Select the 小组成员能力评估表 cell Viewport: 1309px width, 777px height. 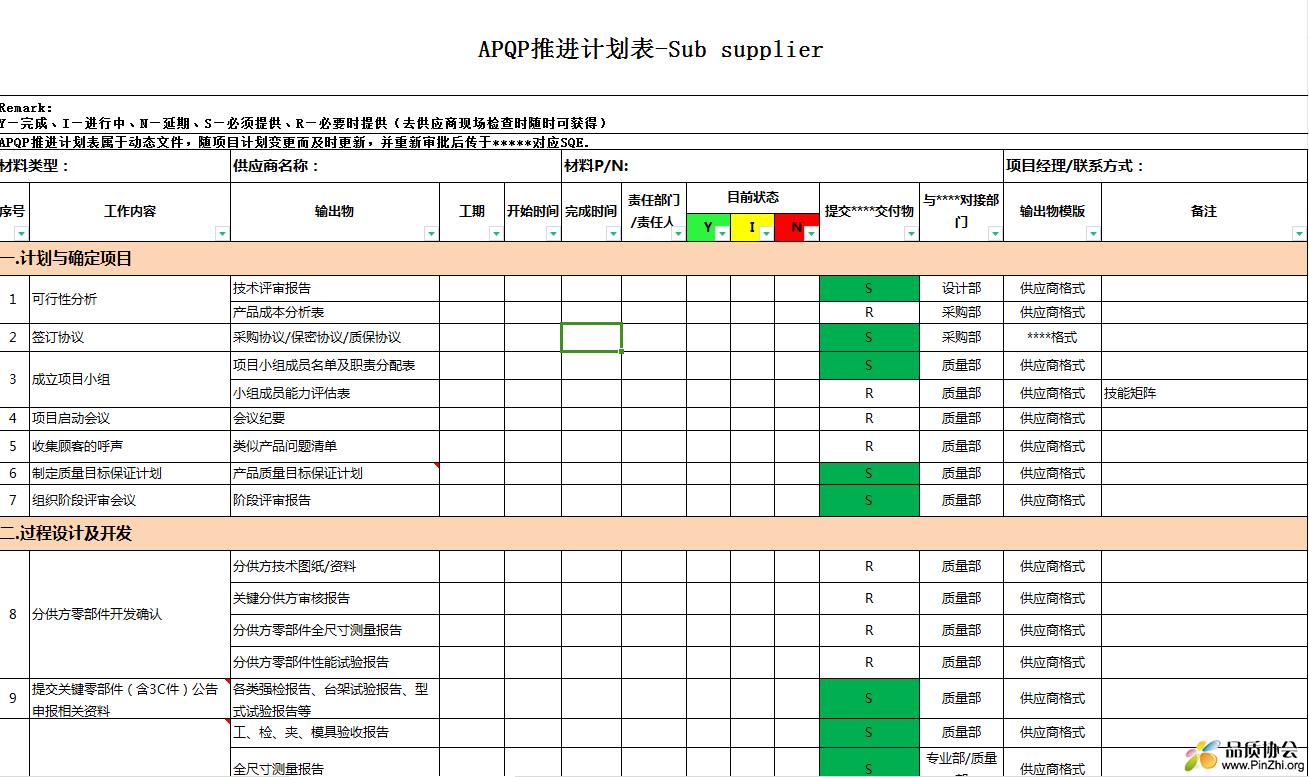[335, 393]
